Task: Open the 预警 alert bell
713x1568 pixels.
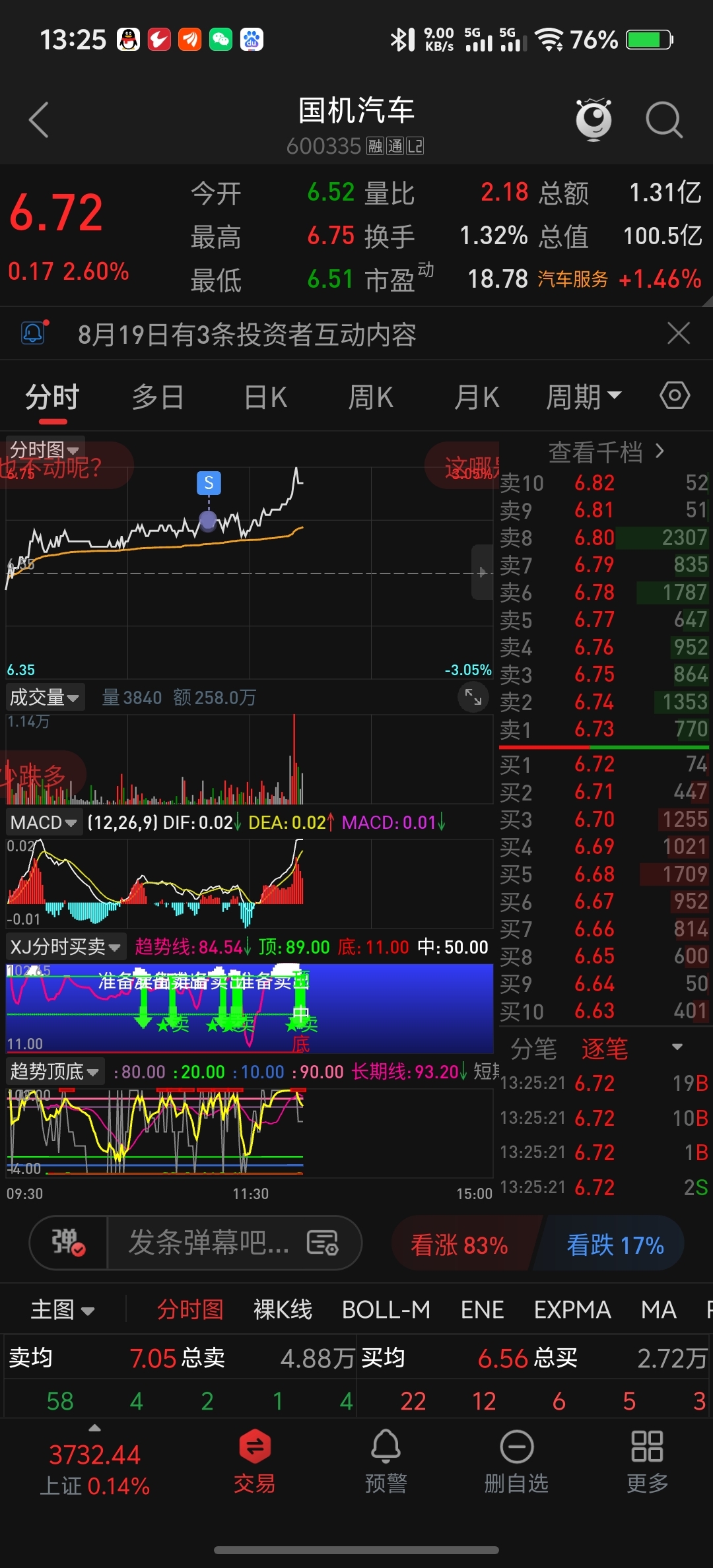Action: [x=386, y=1461]
